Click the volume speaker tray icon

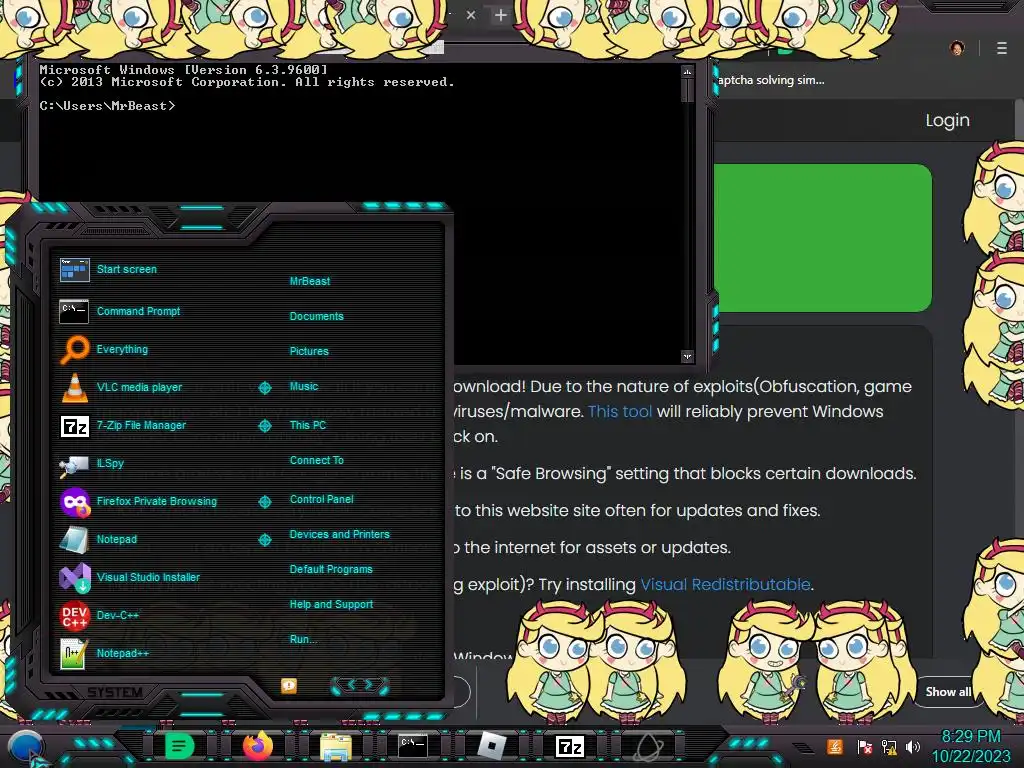tap(913, 746)
